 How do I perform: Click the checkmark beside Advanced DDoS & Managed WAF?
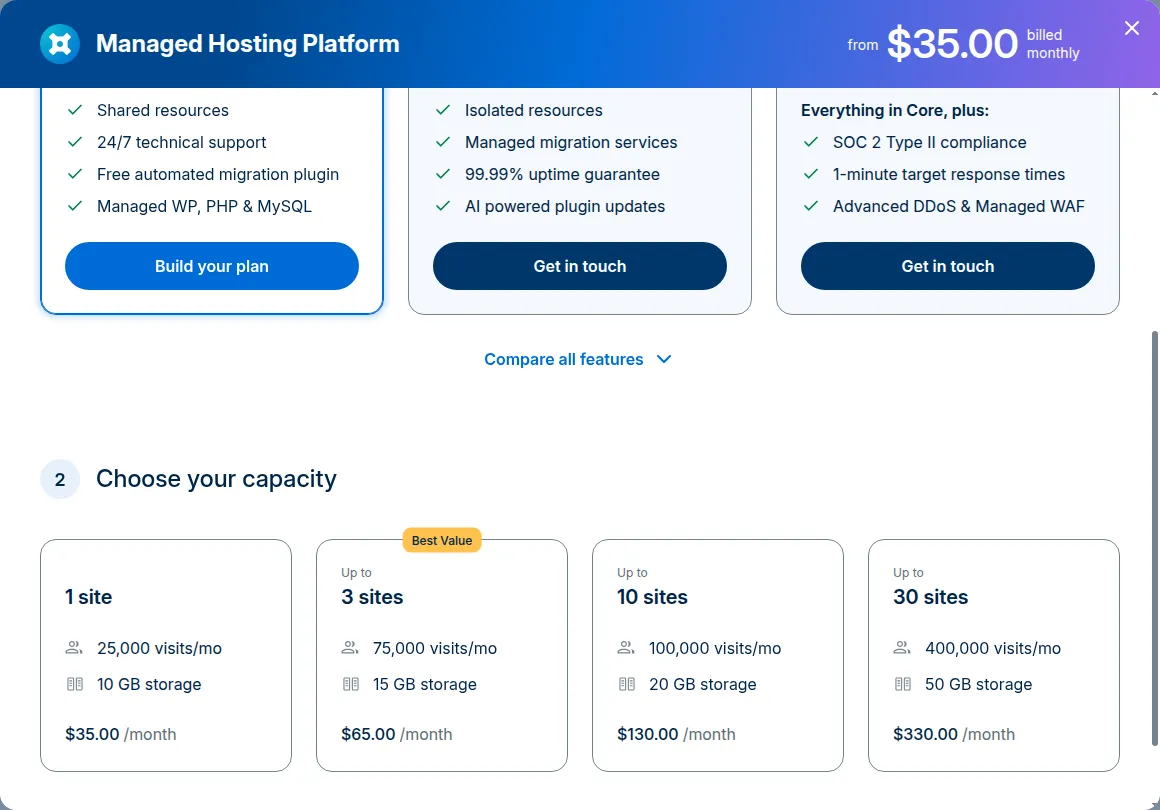coord(811,206)
